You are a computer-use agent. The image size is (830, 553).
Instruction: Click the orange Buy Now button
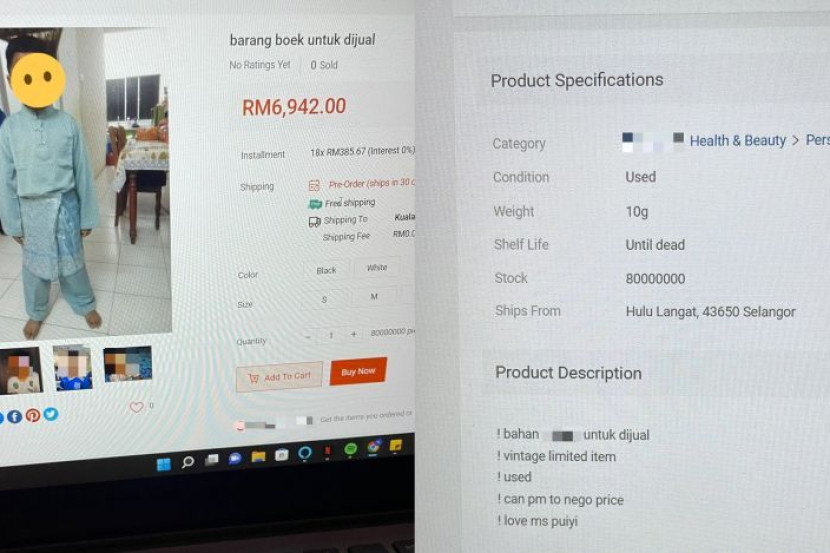(358, 371)
